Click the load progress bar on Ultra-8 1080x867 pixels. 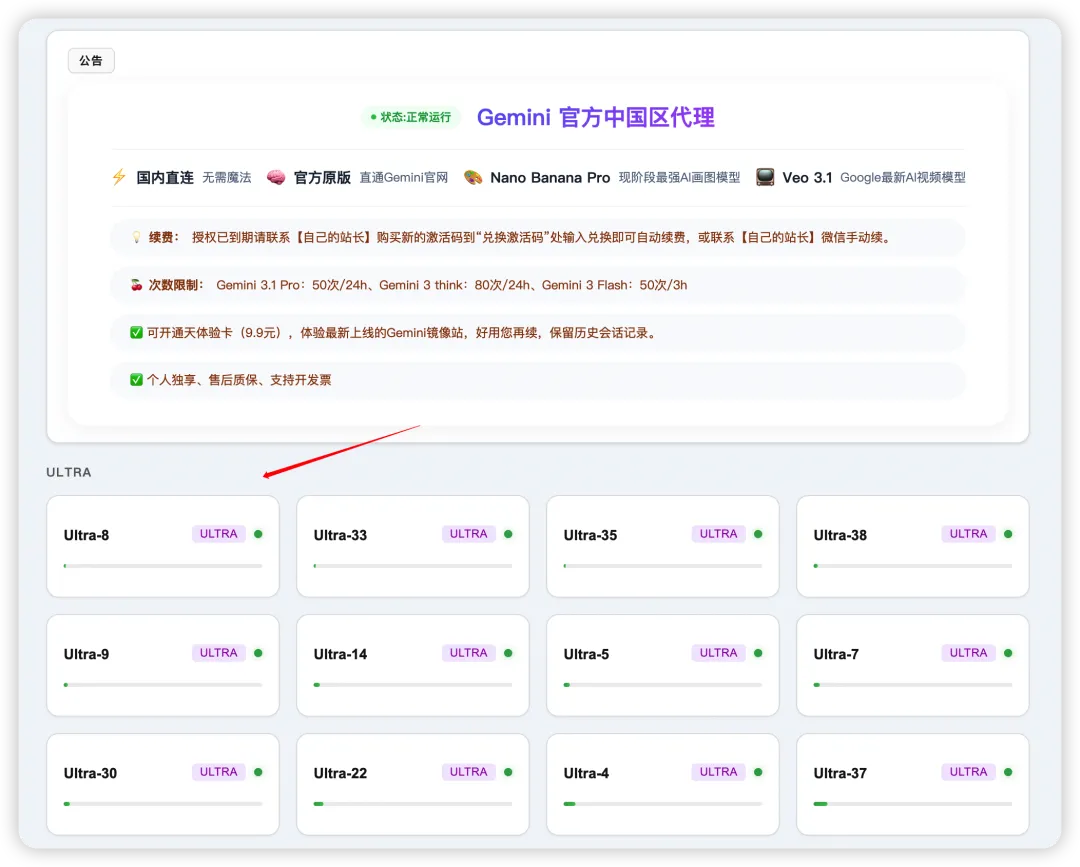point(163,566)
